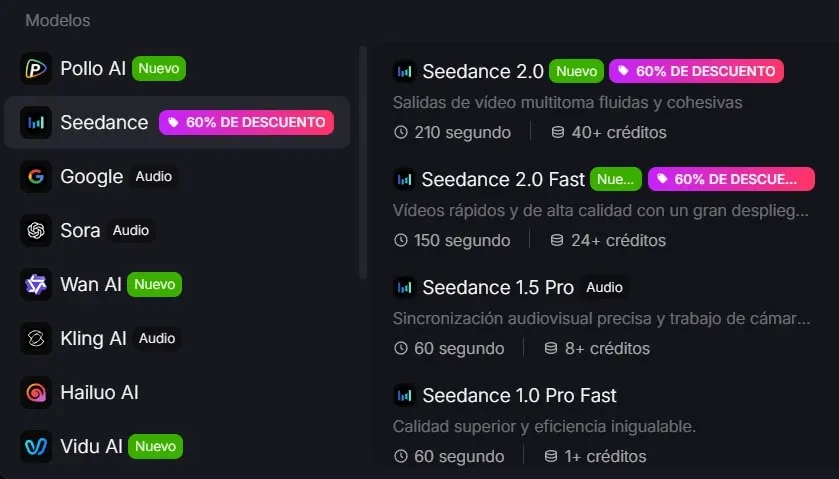Click the 60% DE DESCUENTO badge beside Seedance
The width and height of the screenshot is (839, 479).
tap(246, 123)
